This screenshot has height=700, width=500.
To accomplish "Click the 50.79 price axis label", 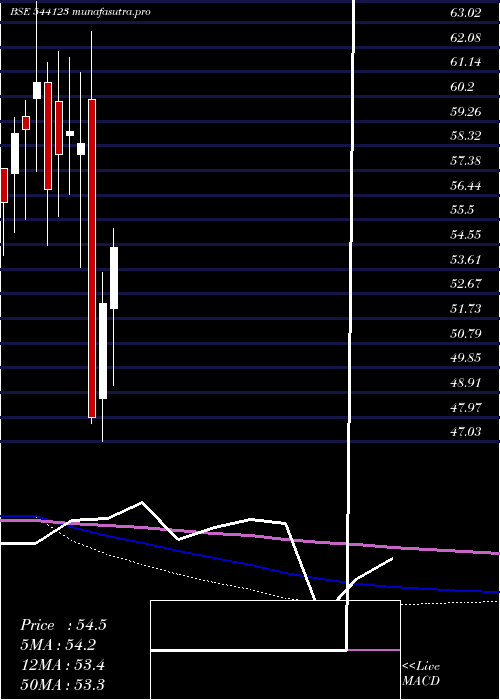I will click(466, 333).
